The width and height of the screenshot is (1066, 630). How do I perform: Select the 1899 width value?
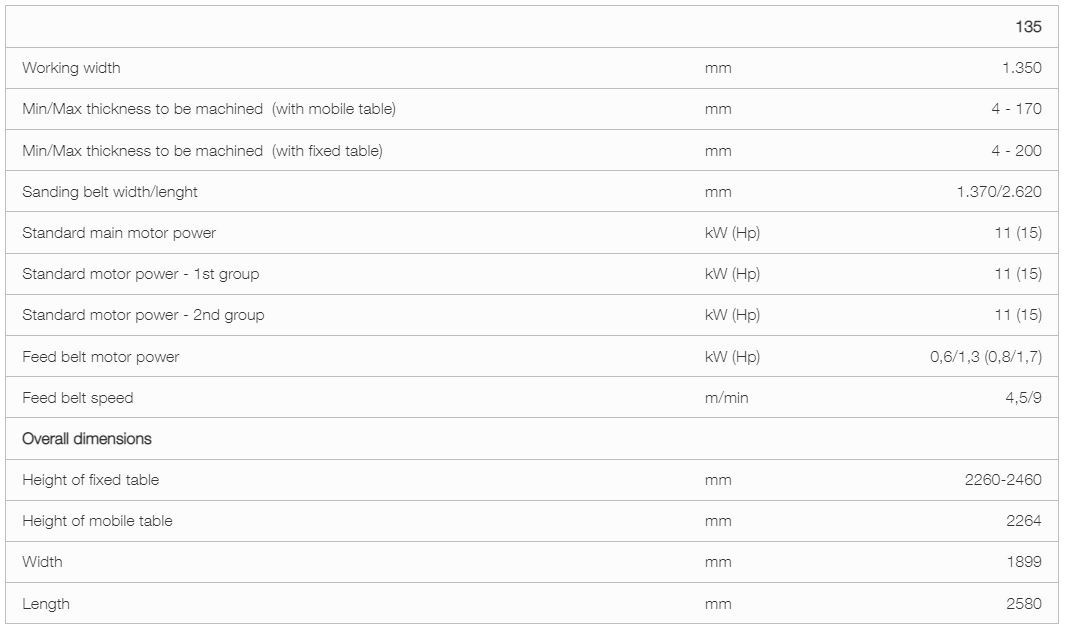pos(1024,562)
